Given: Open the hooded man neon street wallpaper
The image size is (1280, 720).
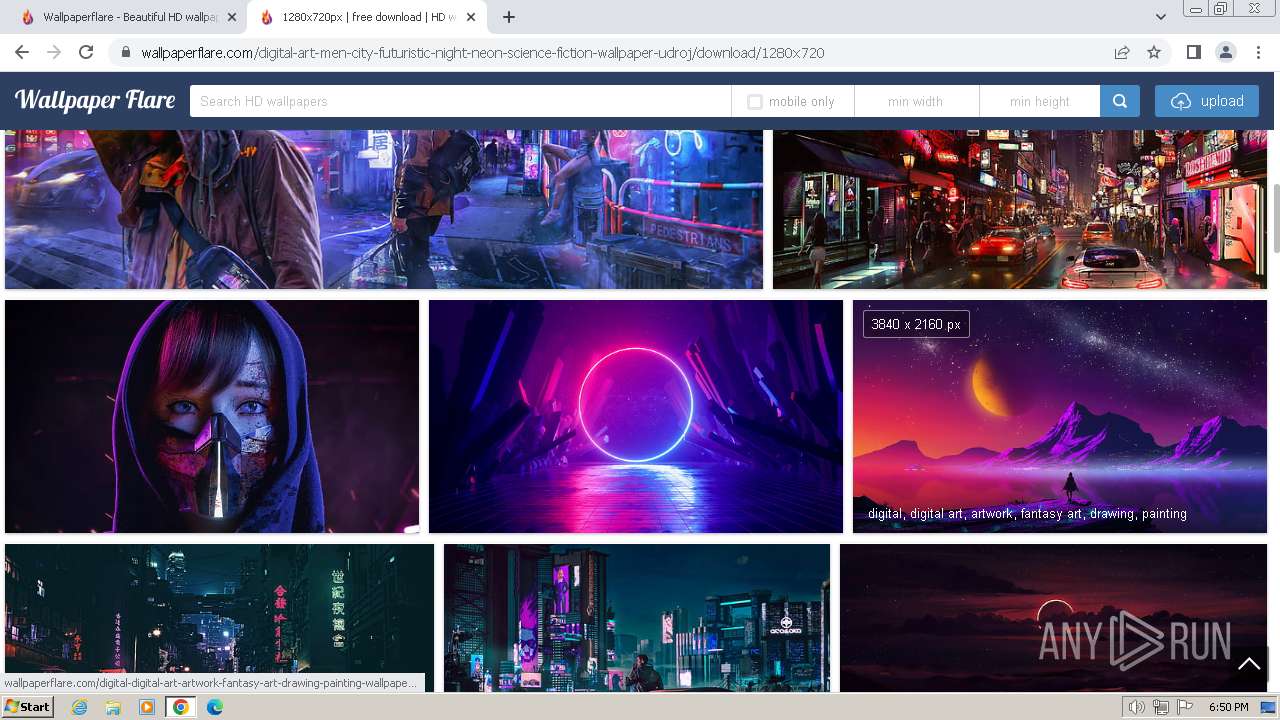Looking at the screenshot, I should 384,209.
